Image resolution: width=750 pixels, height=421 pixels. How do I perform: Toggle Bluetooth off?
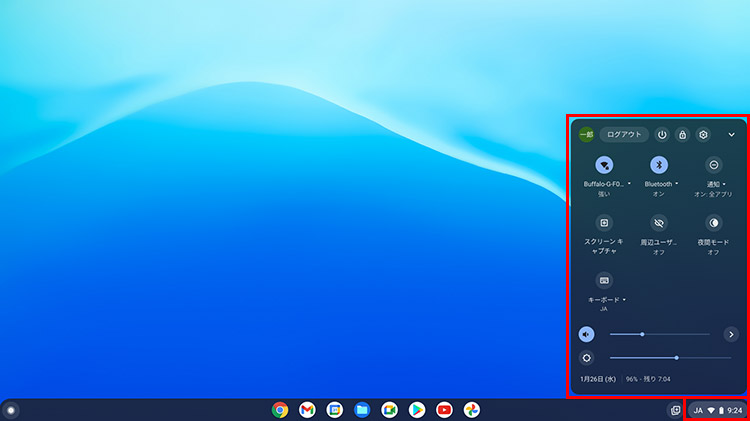coord(659,165)
